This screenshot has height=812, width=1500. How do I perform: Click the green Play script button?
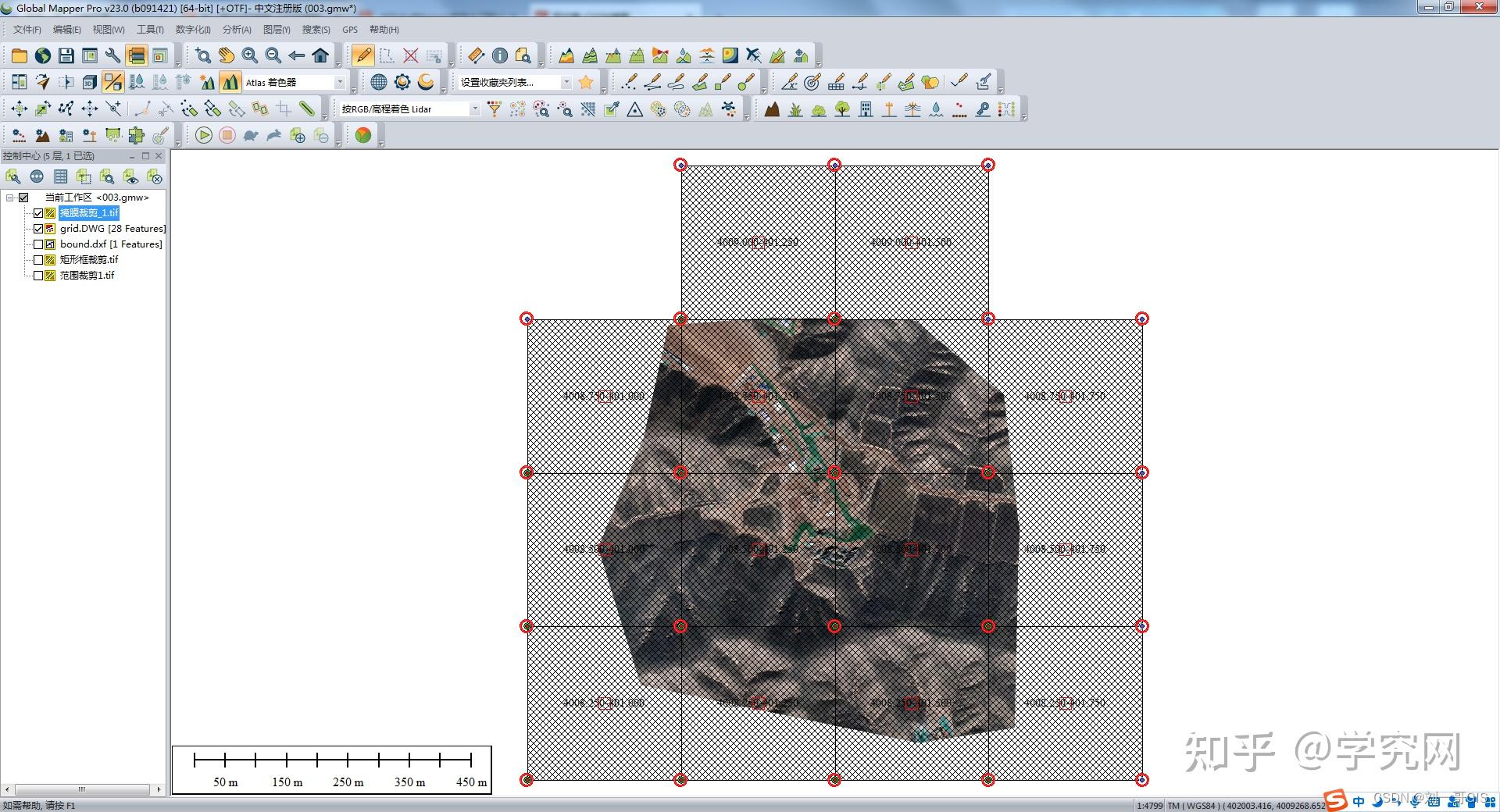[x=204, y=135]
